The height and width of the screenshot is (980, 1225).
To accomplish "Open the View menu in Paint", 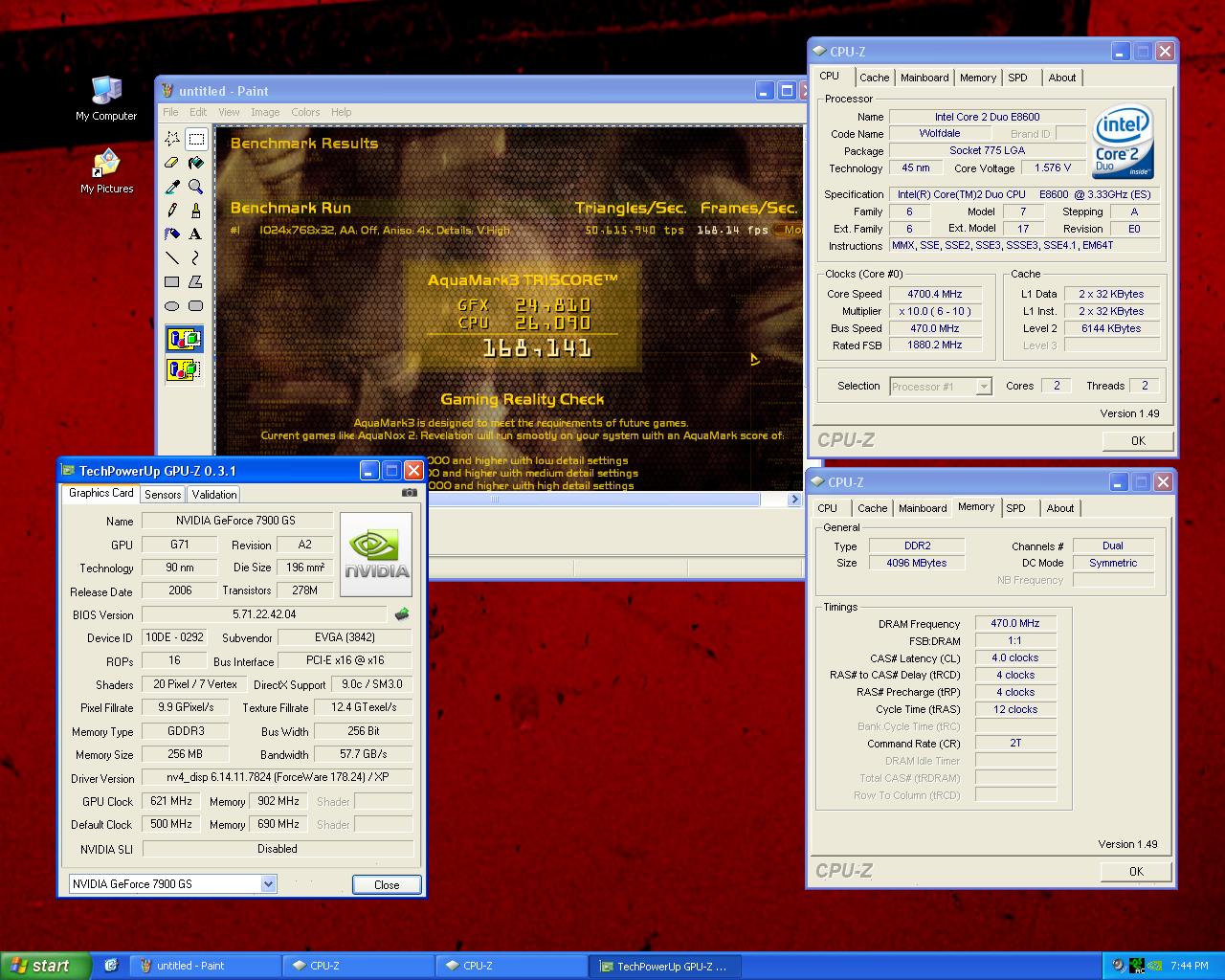I will [x=229, y=112].
